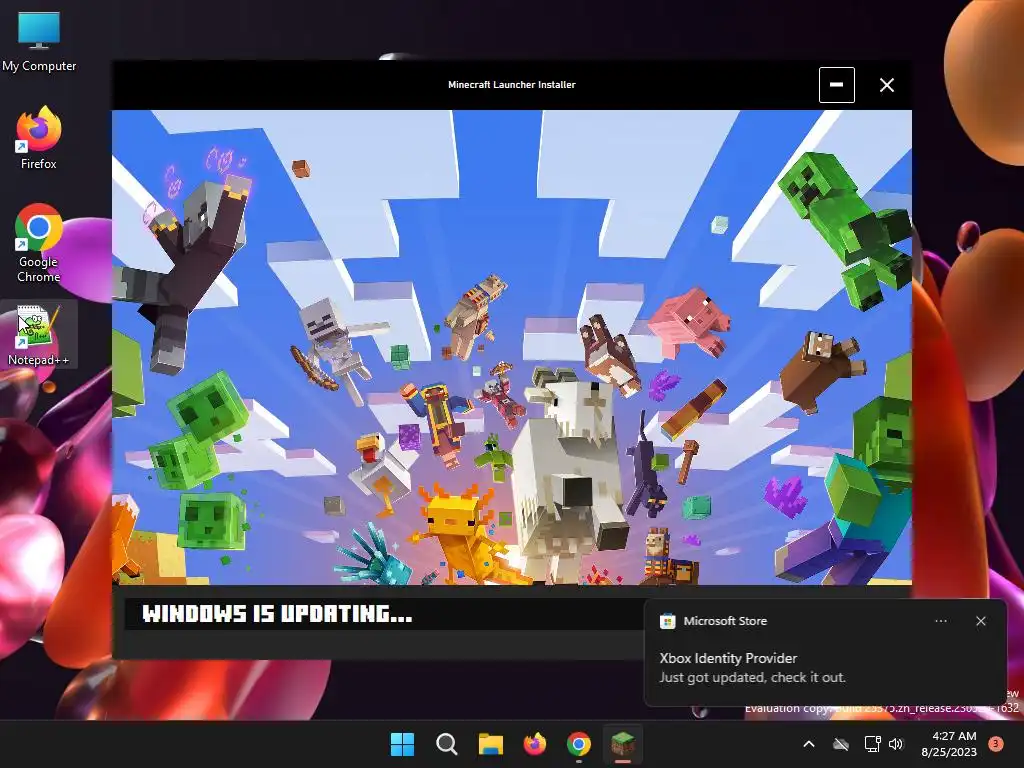This screenshot has width=1024, height=768.
Task: Dismiss the Microsoft Store notification
Action: coord(980,621)
